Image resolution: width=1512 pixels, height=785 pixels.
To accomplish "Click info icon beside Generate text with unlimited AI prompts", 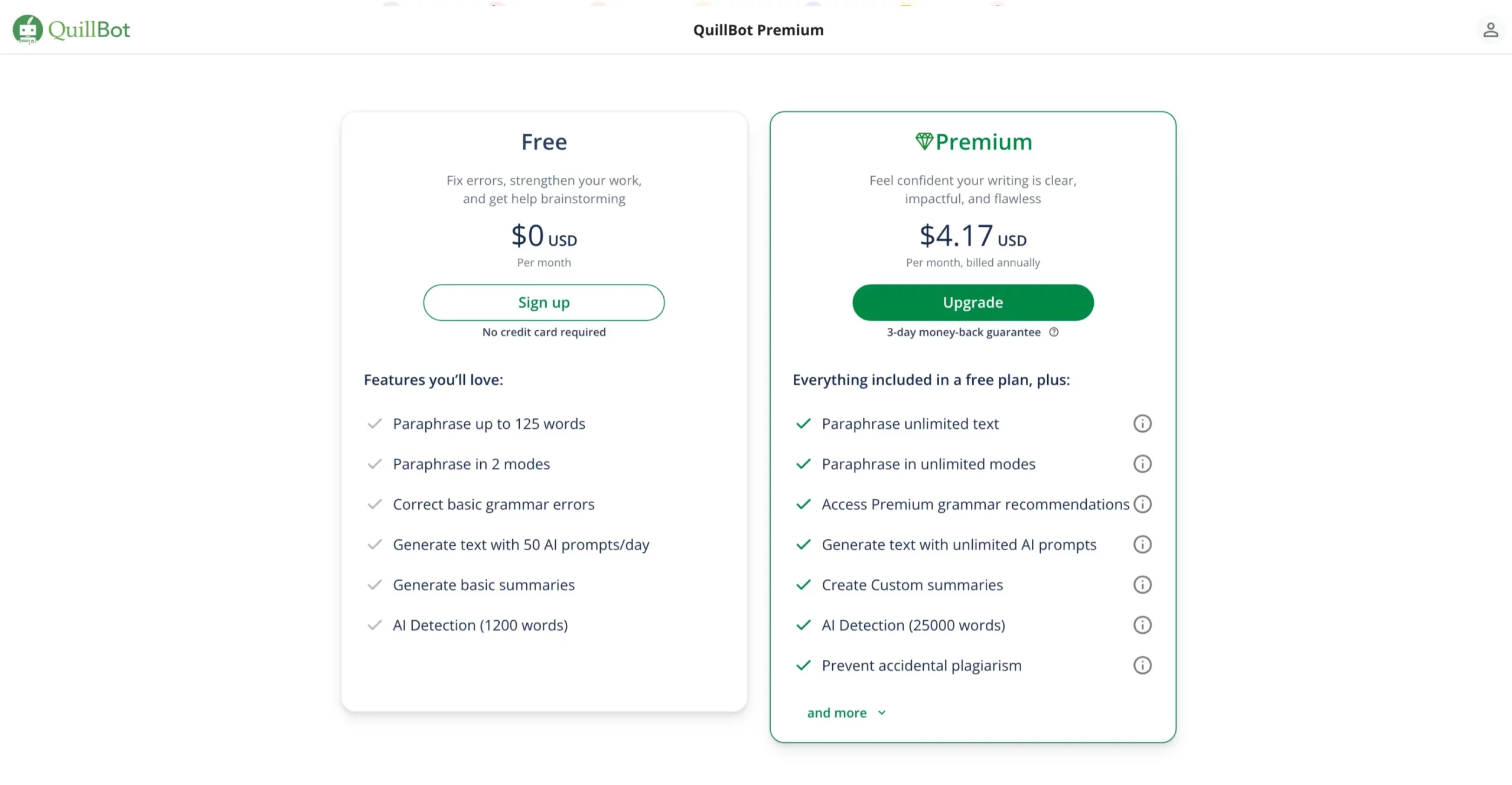I will pos(1142,545).
